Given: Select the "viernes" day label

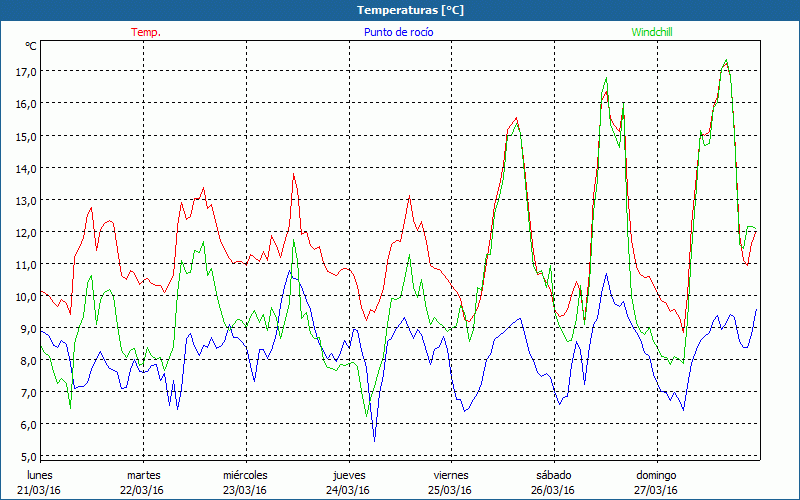Looking at the screenshot, I should [x=451, y=475].
